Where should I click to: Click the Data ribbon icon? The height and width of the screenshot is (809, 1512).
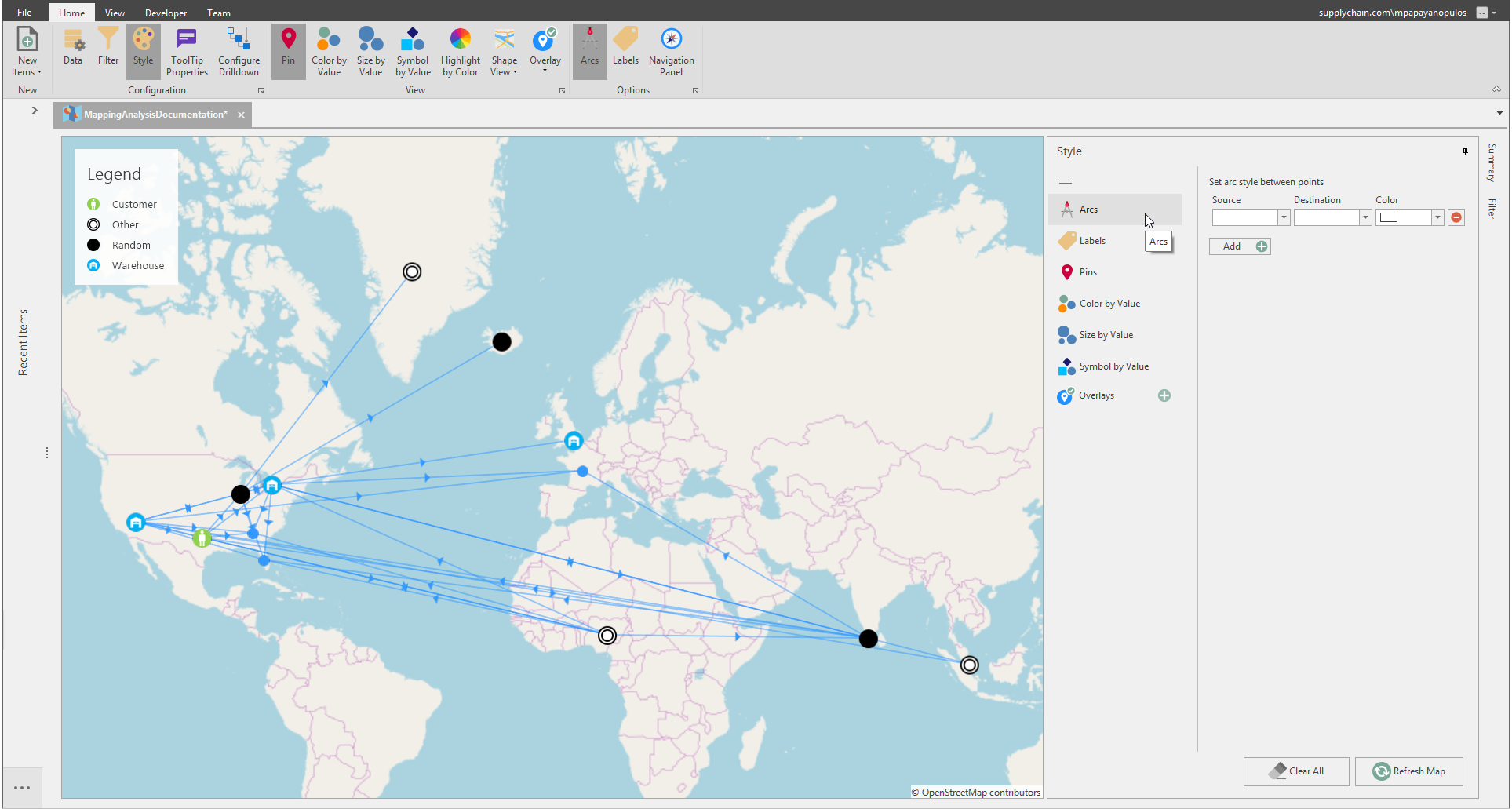pos(73,52)
